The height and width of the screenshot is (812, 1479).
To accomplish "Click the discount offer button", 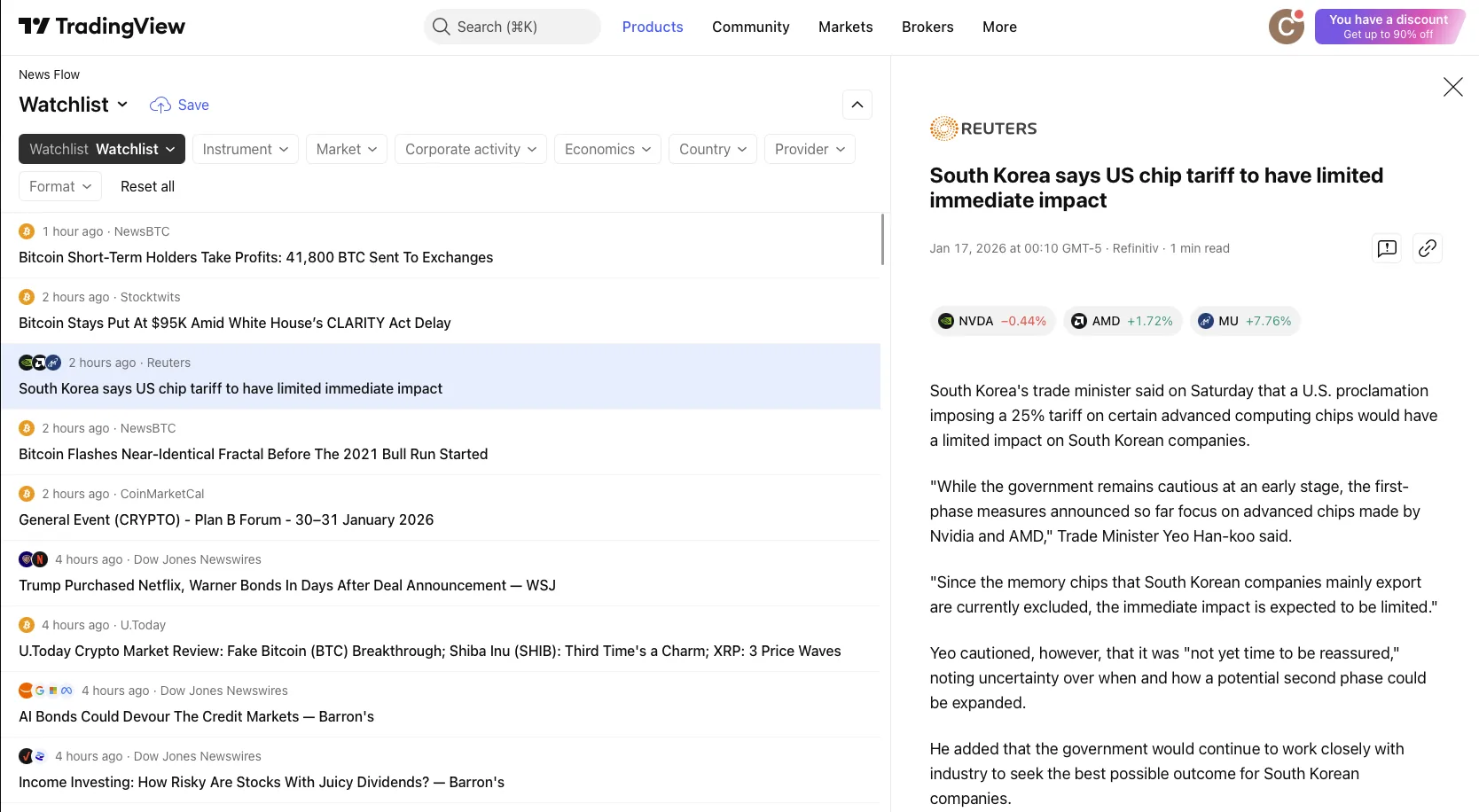I will pyautogui.click(x=1388, y=27).
